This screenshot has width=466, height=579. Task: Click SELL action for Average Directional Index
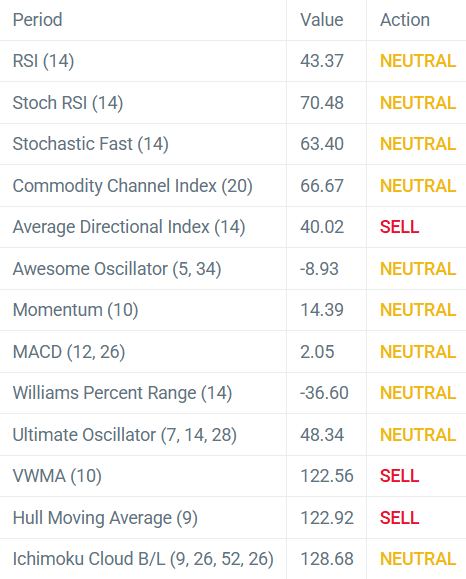(400, 227)
